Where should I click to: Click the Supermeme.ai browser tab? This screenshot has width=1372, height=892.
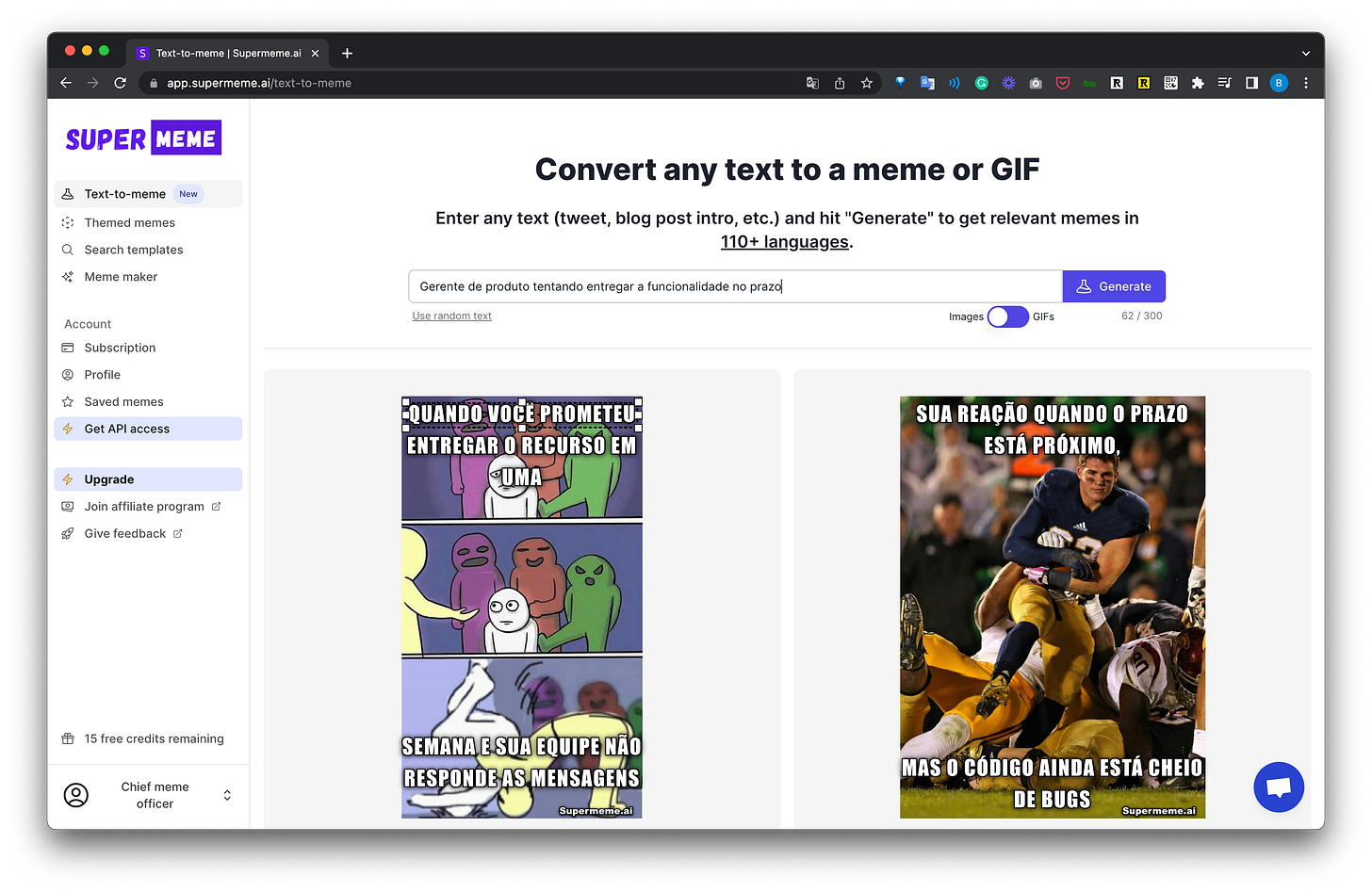[x=226, y=53]
